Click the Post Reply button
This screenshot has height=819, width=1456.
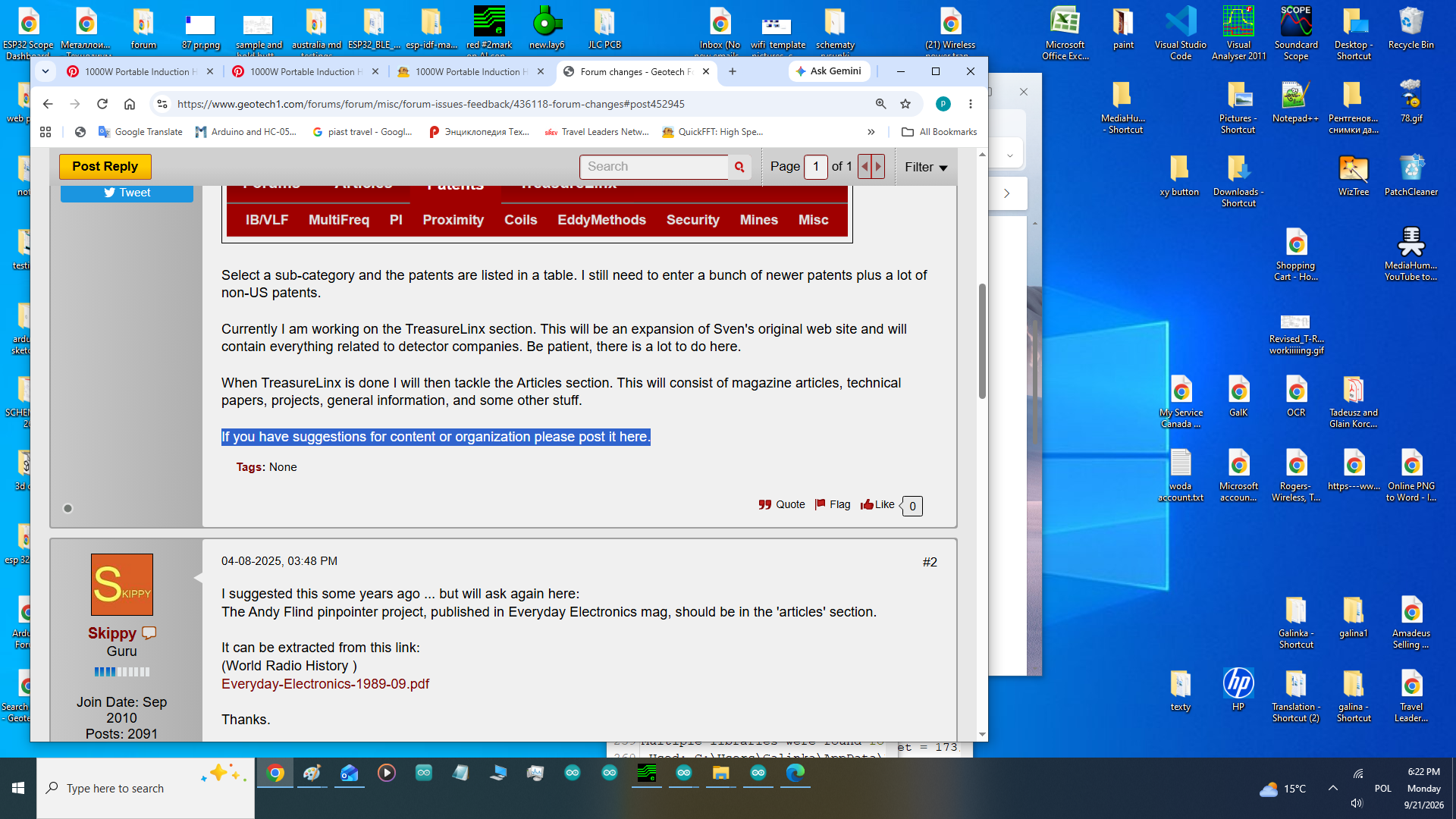(x=105, y=167)
